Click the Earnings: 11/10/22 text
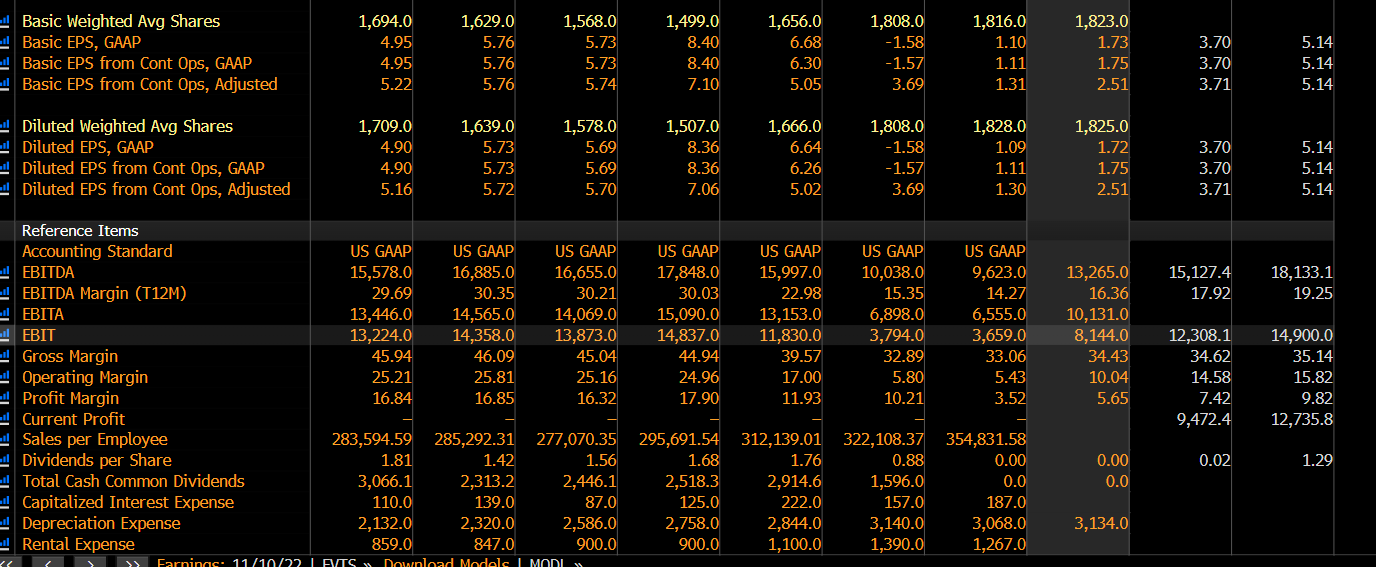The width and height of the screenshot is (1376, 567). pos(229,563)
